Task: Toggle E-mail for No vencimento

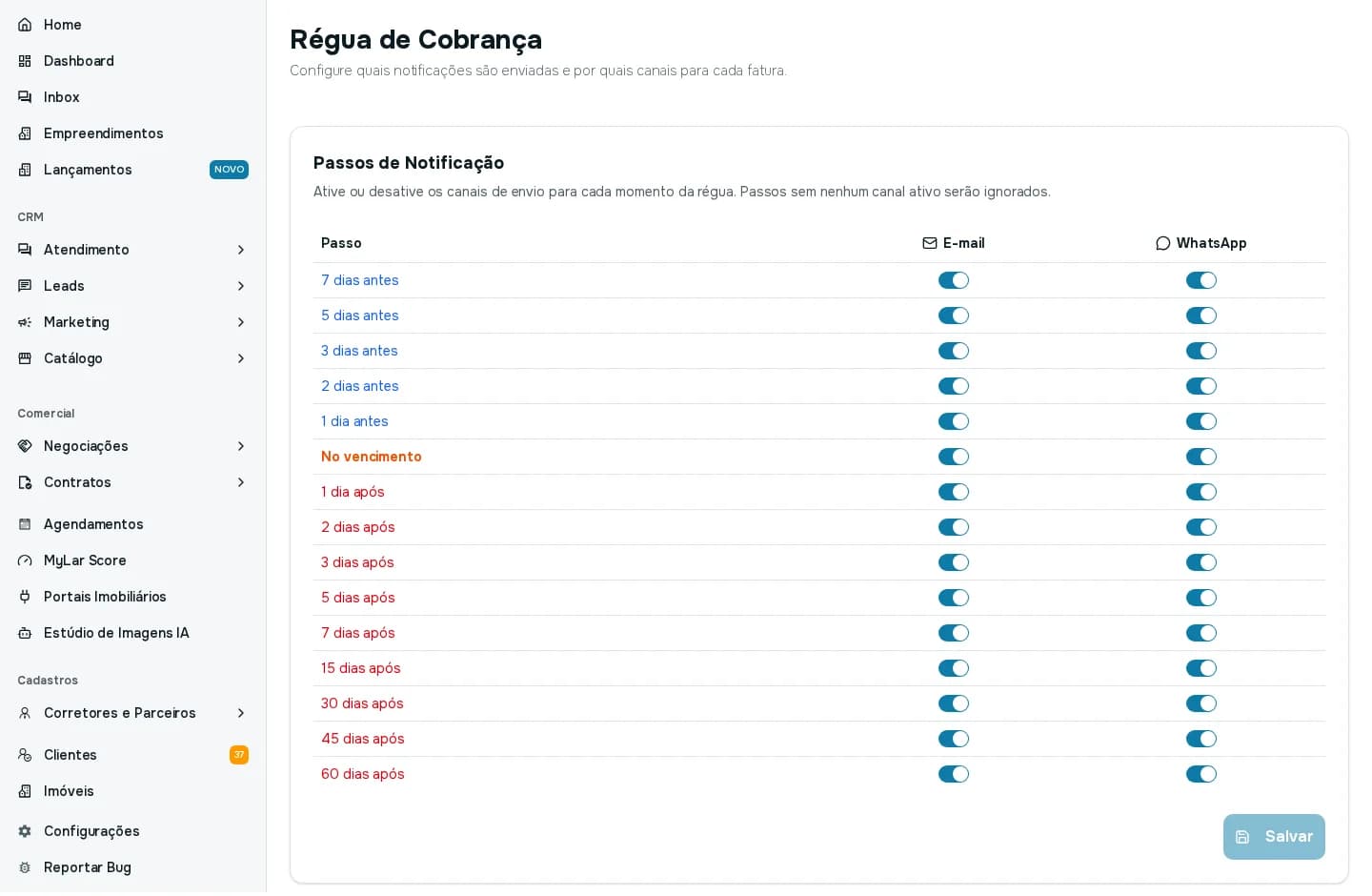Action: [954, 457]
